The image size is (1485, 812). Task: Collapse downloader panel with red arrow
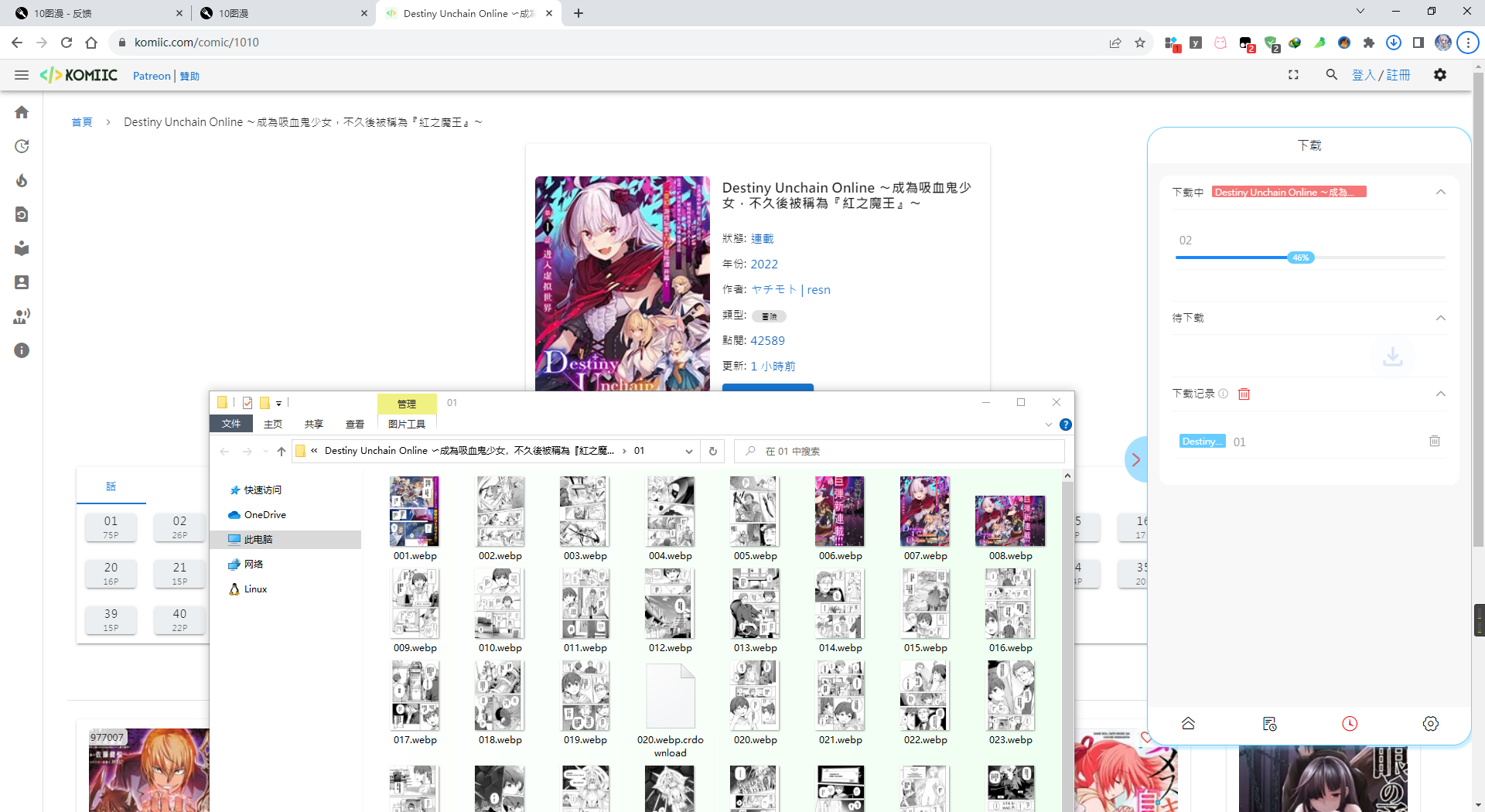(1135, 459)
